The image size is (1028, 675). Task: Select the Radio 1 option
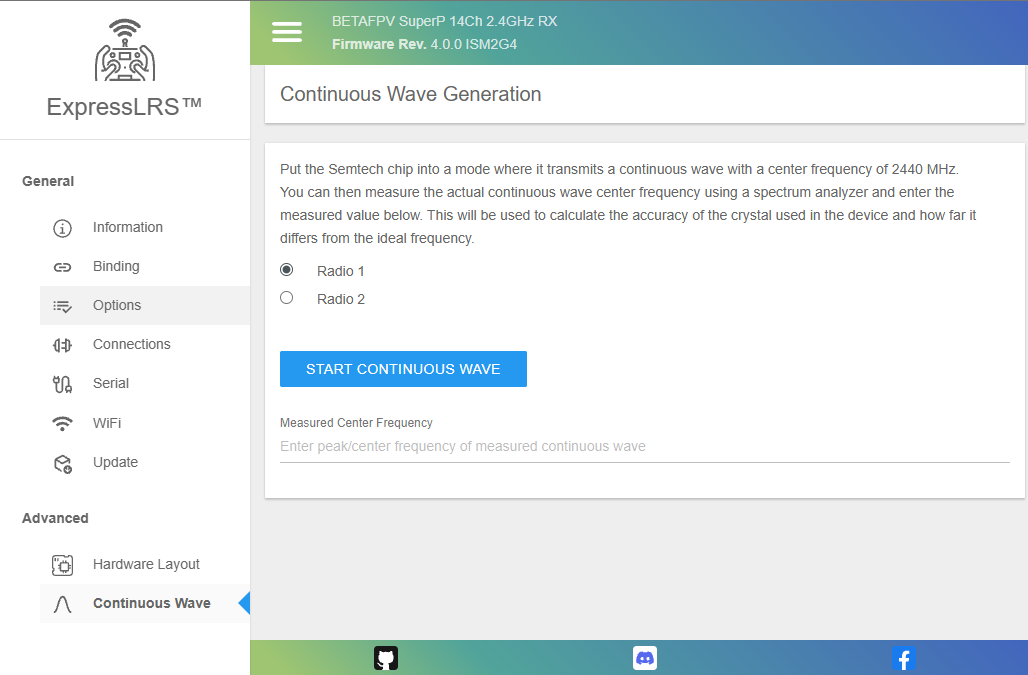tap(287, 270)
